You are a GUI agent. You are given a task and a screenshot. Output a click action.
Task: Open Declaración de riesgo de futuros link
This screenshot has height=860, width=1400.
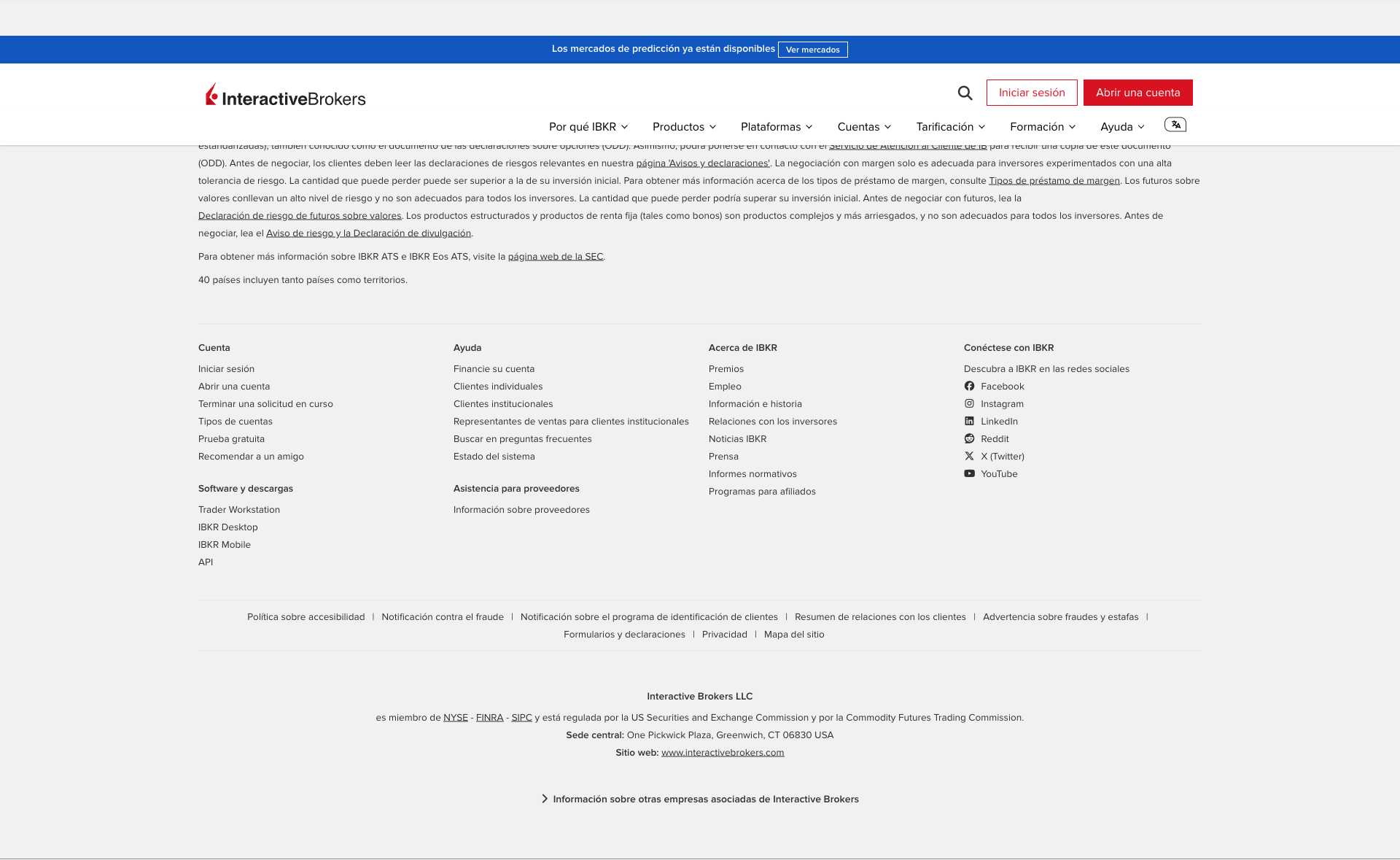(x=300, y=216)
